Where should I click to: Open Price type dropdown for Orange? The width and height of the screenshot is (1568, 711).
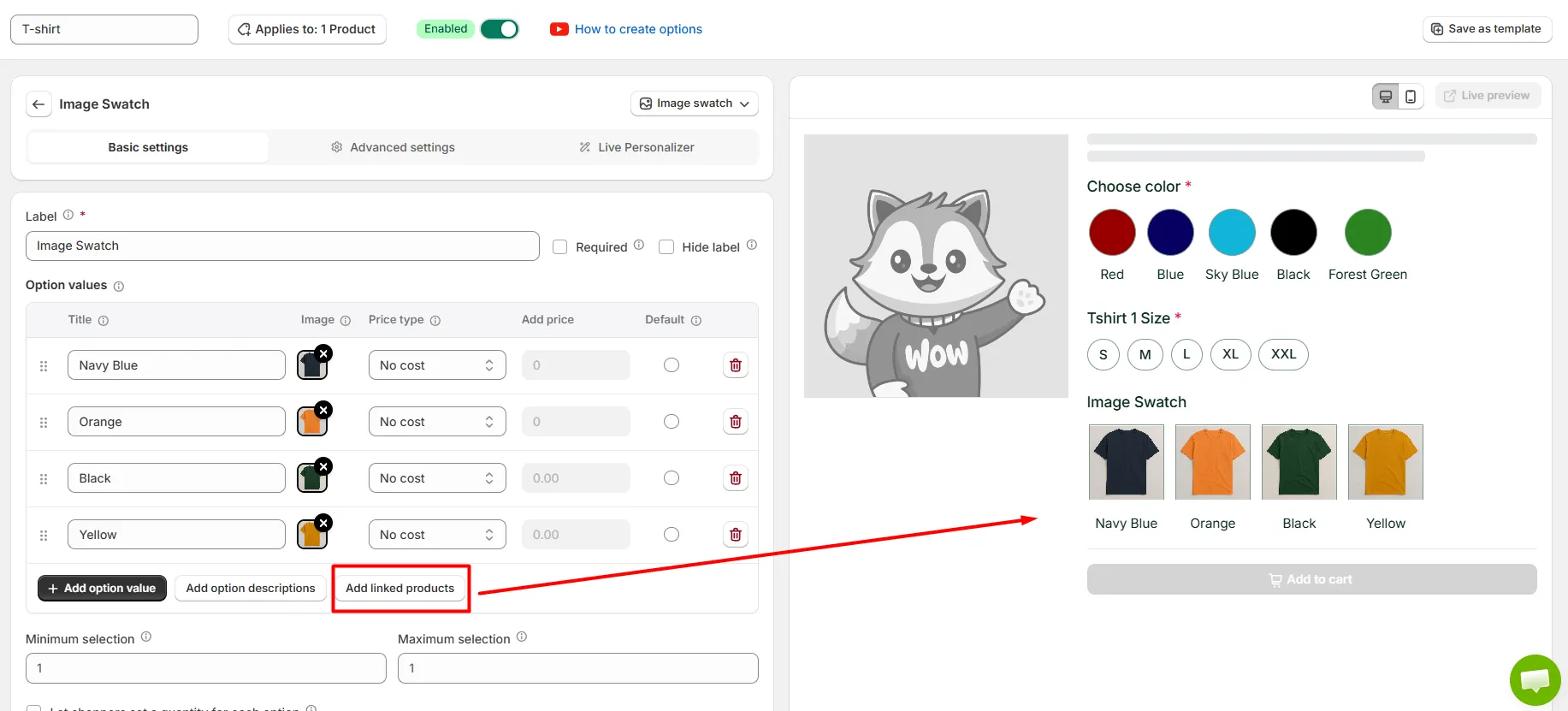437,422
